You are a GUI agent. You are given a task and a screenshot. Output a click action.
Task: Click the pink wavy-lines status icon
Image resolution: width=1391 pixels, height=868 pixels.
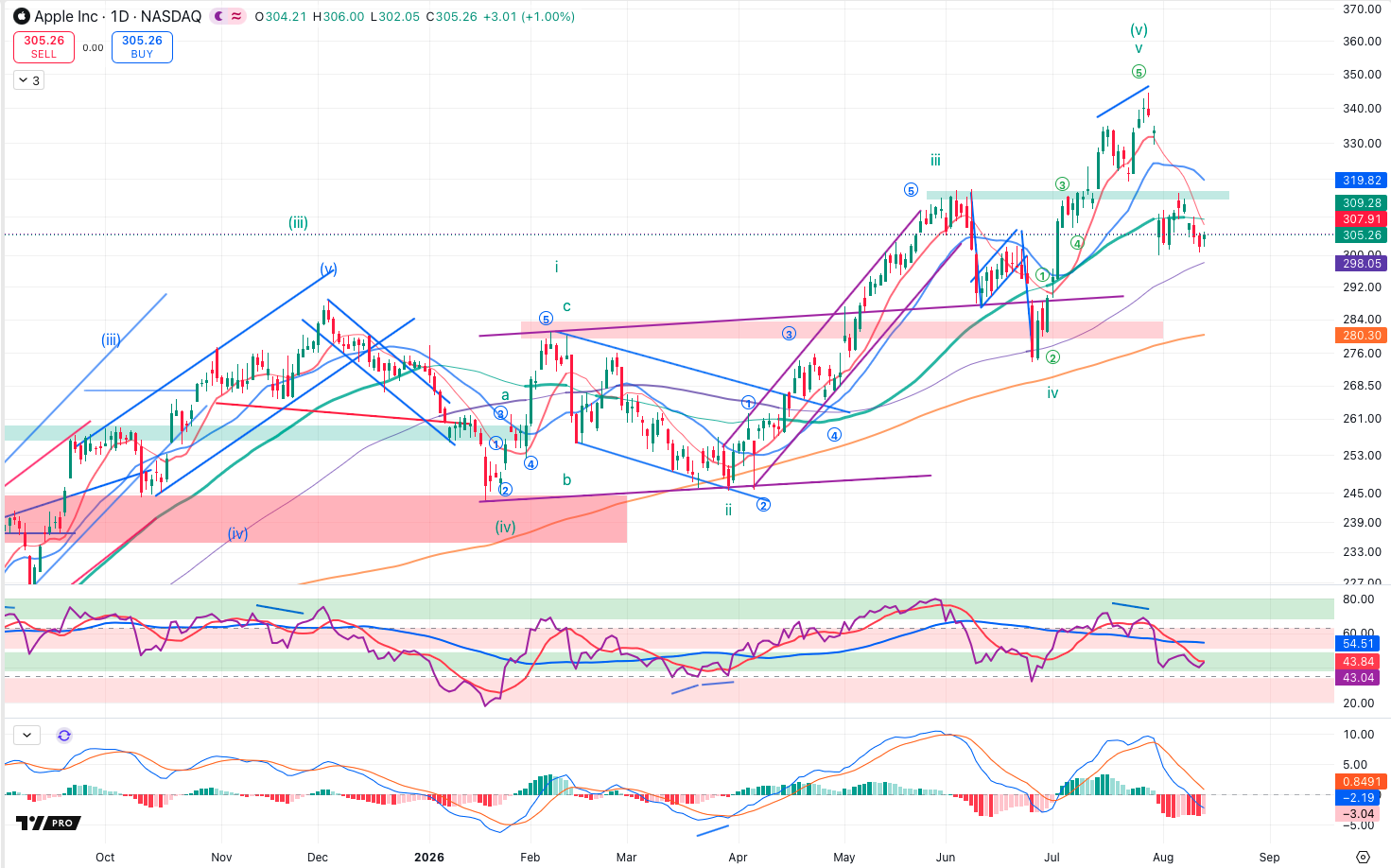[x=236, y=16]
